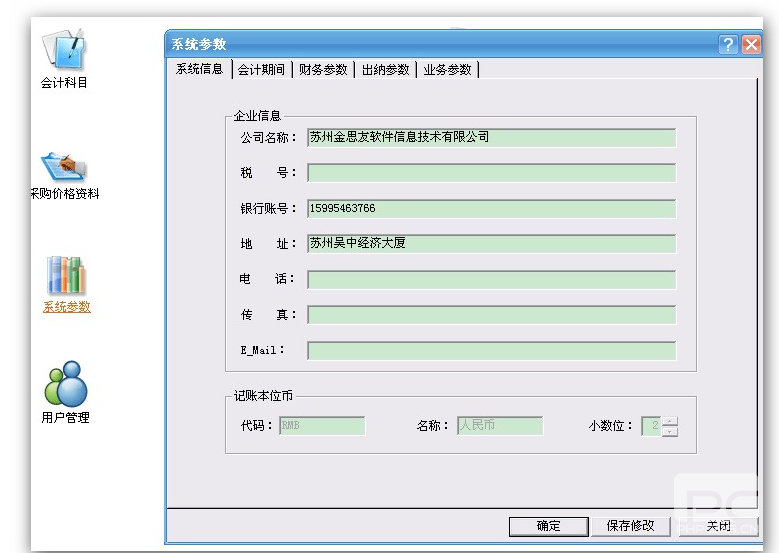The width and height of the screenshot is (779, 553).
Task: Increase 小数位 with the up arrow
Action: tap(670, 421)
